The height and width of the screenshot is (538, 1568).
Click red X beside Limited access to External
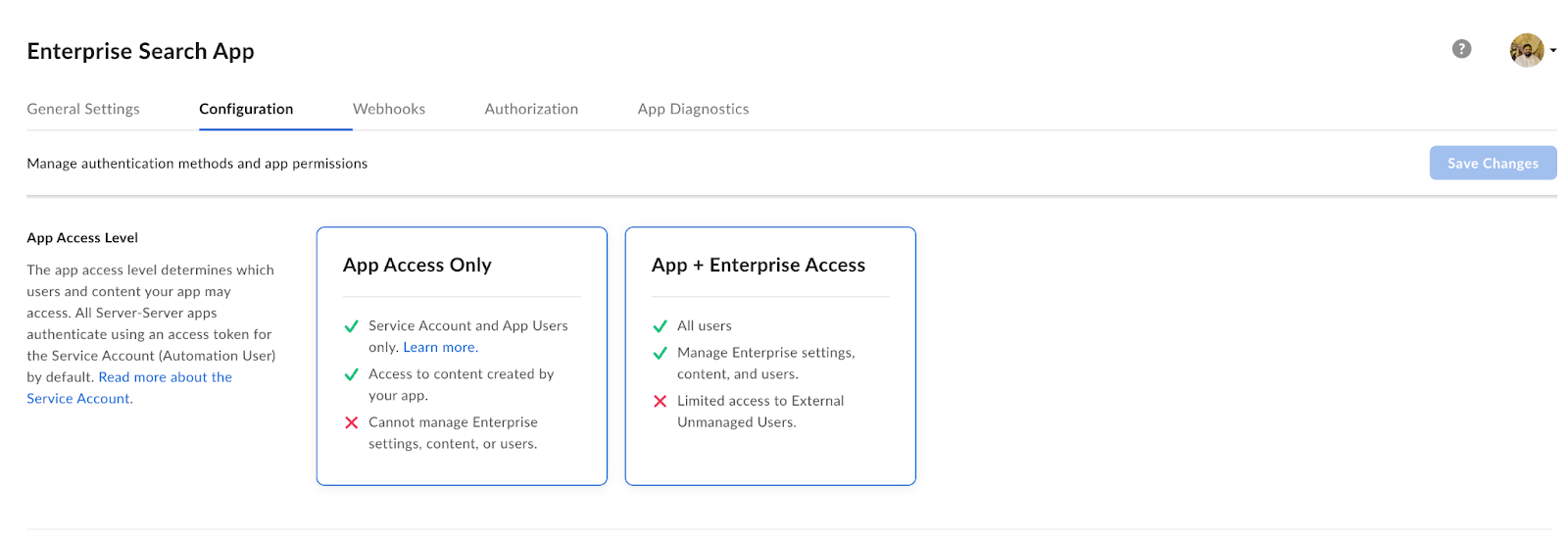pyautogui.click(x=661, y=401)
